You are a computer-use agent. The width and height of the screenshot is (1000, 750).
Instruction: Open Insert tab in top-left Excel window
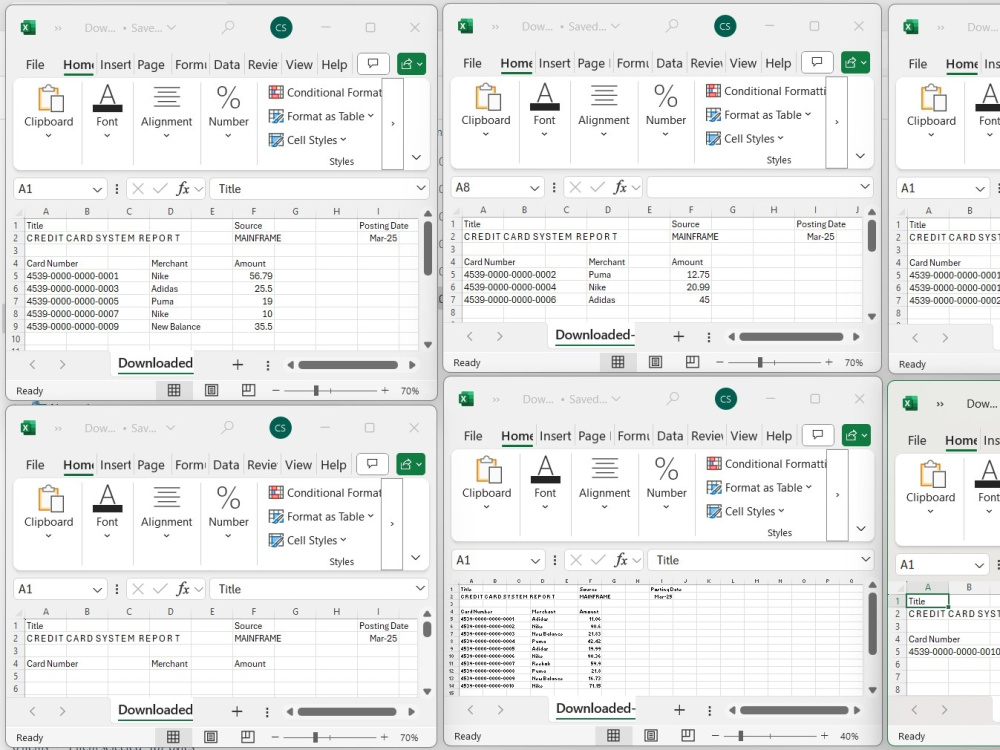[115, 64]
